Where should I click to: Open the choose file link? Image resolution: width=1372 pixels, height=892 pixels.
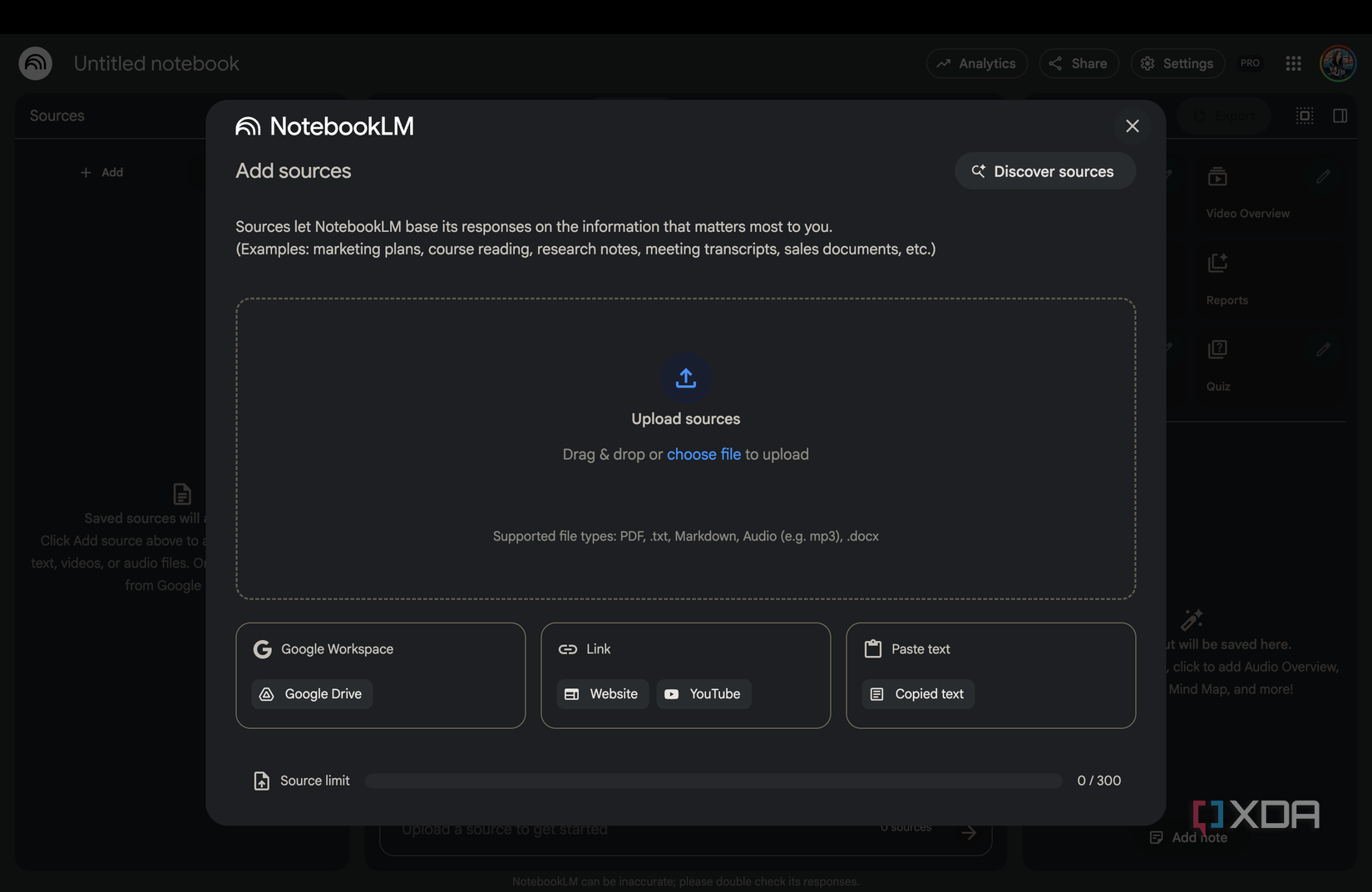pos(703,454)
